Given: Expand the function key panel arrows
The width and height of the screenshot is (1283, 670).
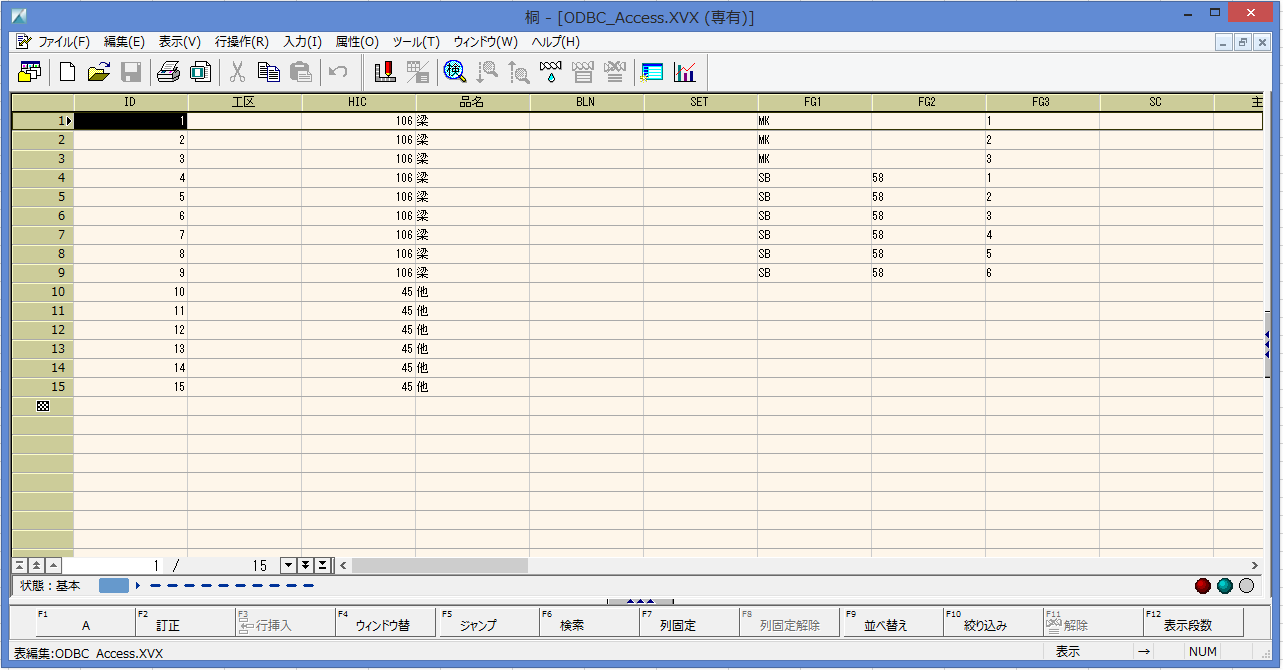Looking at the screenshot, I should pyautogui.click(x=640, y=602).
